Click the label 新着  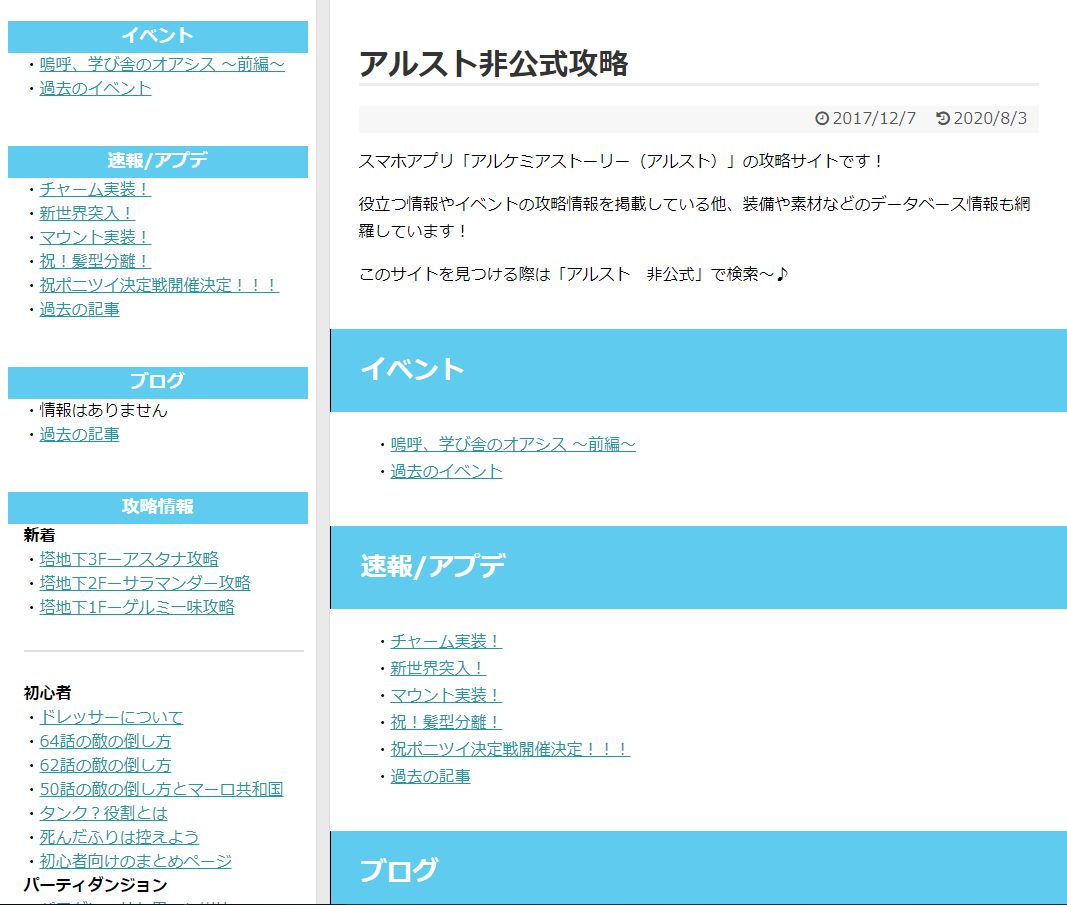(x=39, y=535)
